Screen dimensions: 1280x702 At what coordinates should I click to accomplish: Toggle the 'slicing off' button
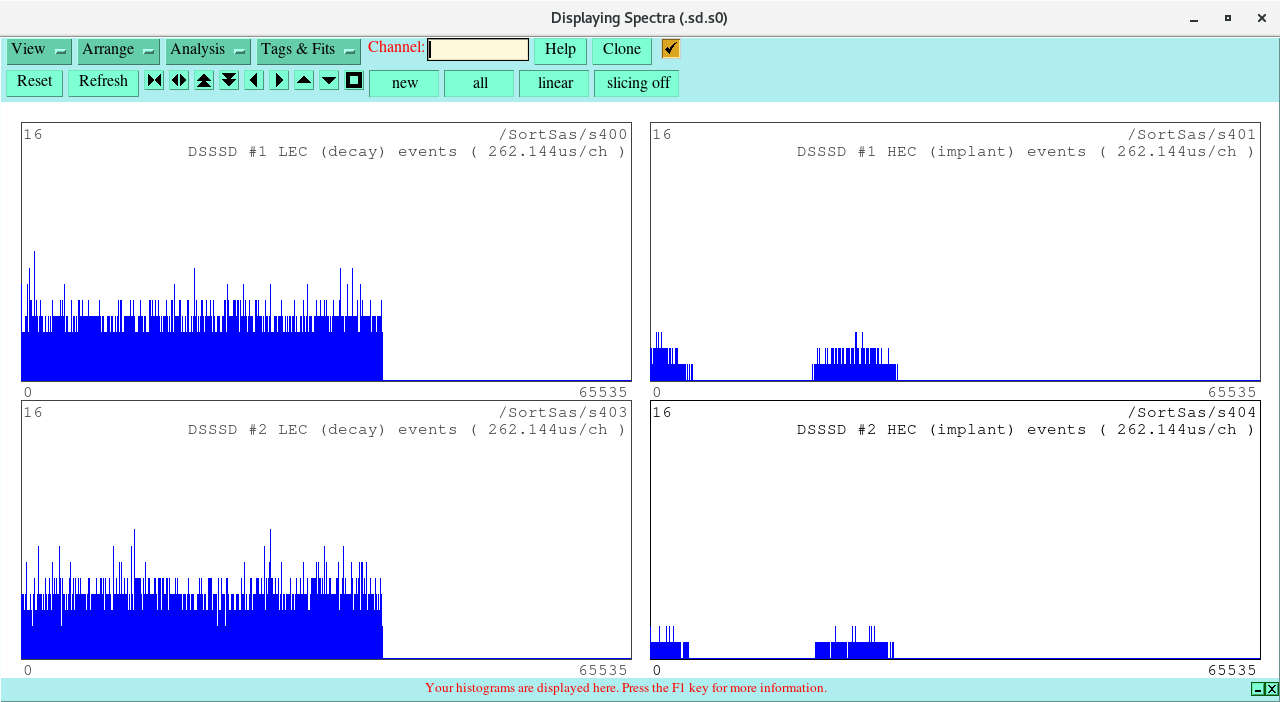[x=637, y=83]
